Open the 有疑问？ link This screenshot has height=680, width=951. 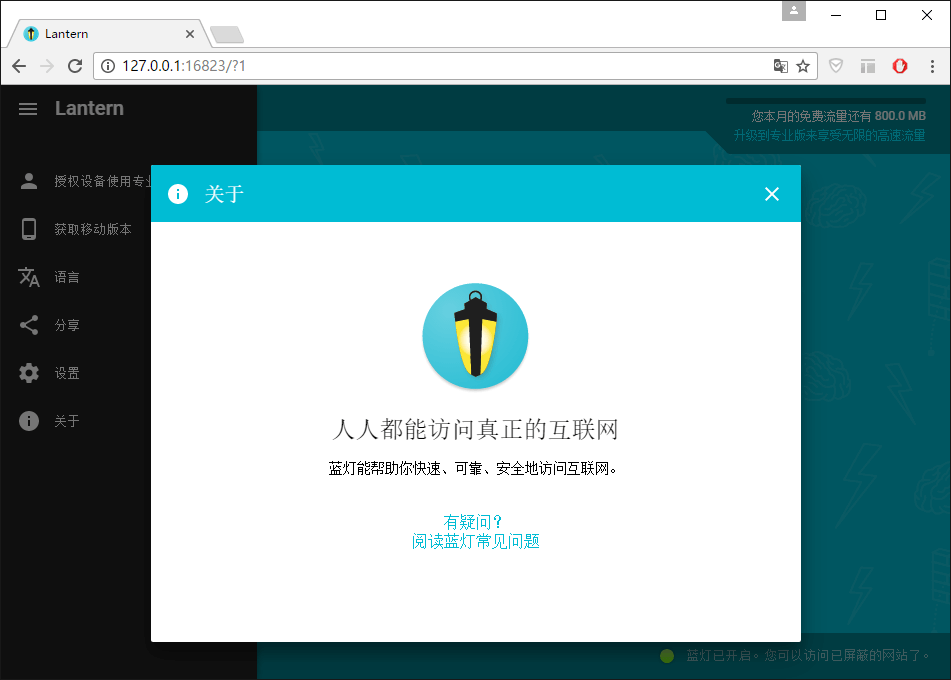472,522
